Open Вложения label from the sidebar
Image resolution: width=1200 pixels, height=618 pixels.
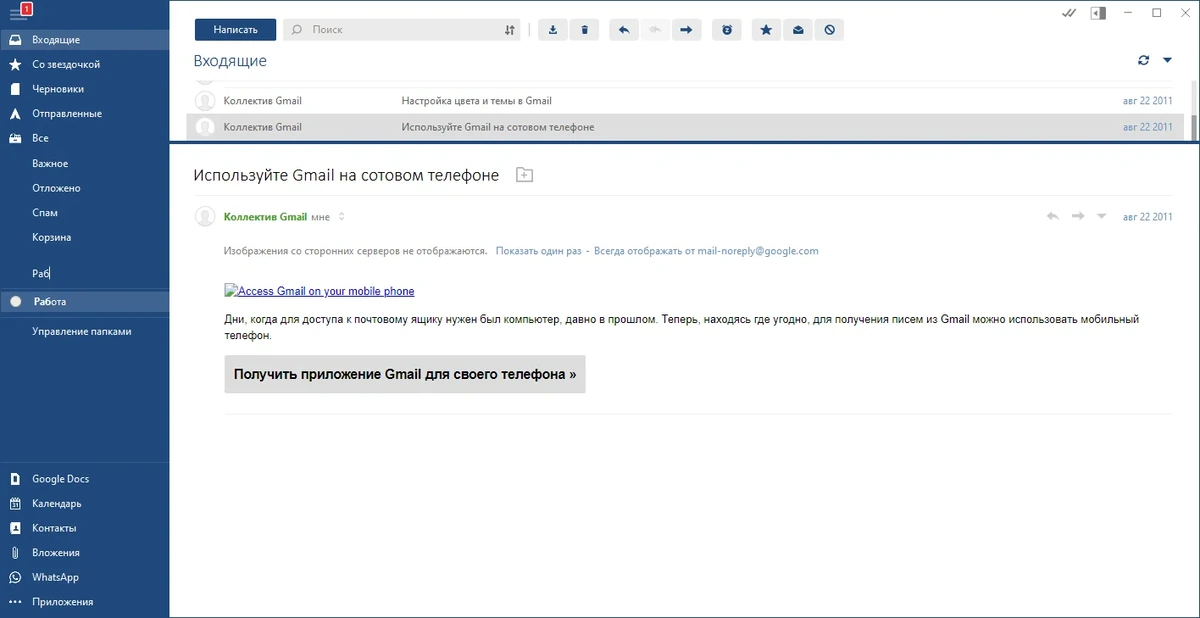click(56, 552)
